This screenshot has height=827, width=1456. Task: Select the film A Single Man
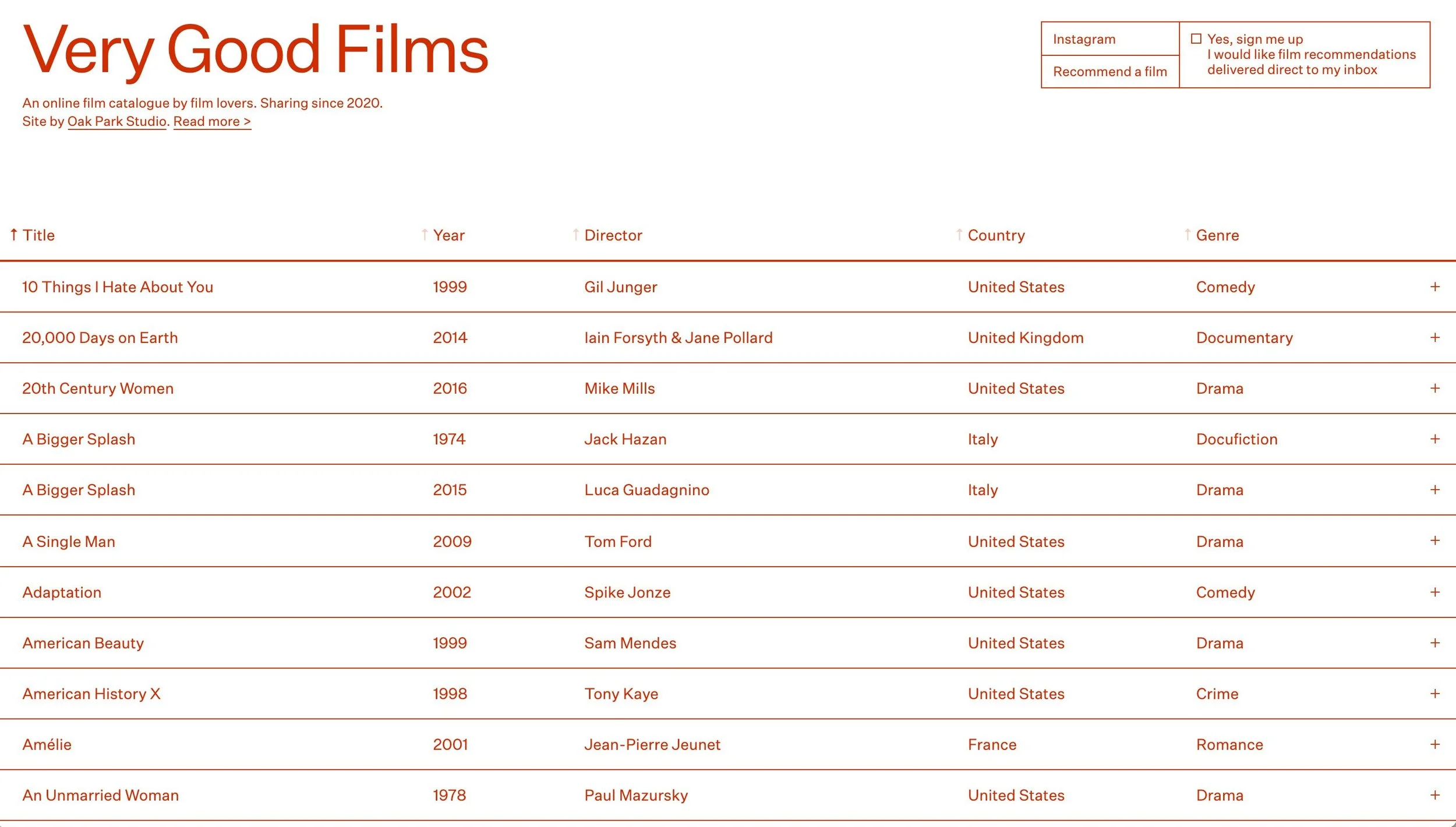[68, 541]
